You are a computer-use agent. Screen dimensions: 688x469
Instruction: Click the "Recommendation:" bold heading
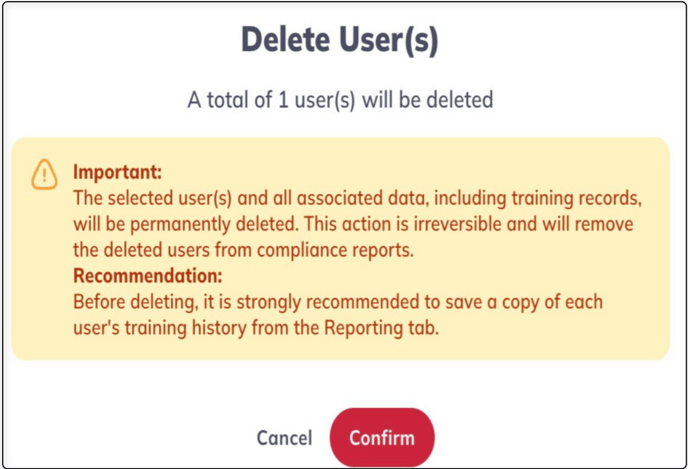click(x=147, y=276)
